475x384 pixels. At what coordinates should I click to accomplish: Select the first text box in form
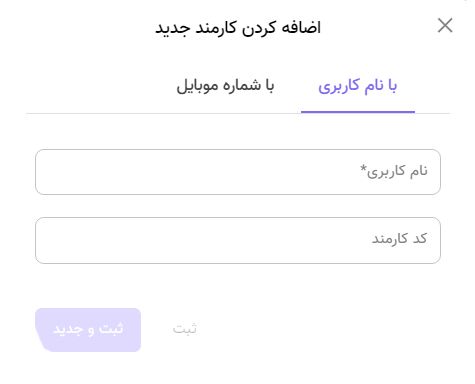(238, 172)
